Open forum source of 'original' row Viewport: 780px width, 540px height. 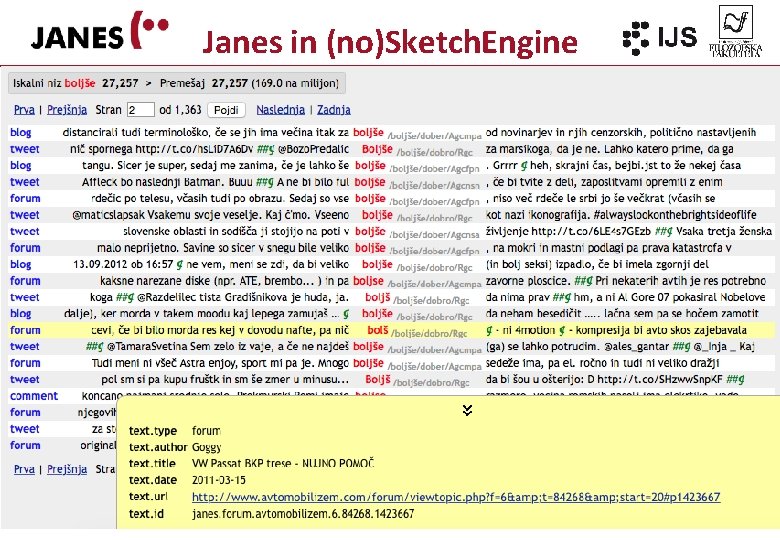pos(25,446)
